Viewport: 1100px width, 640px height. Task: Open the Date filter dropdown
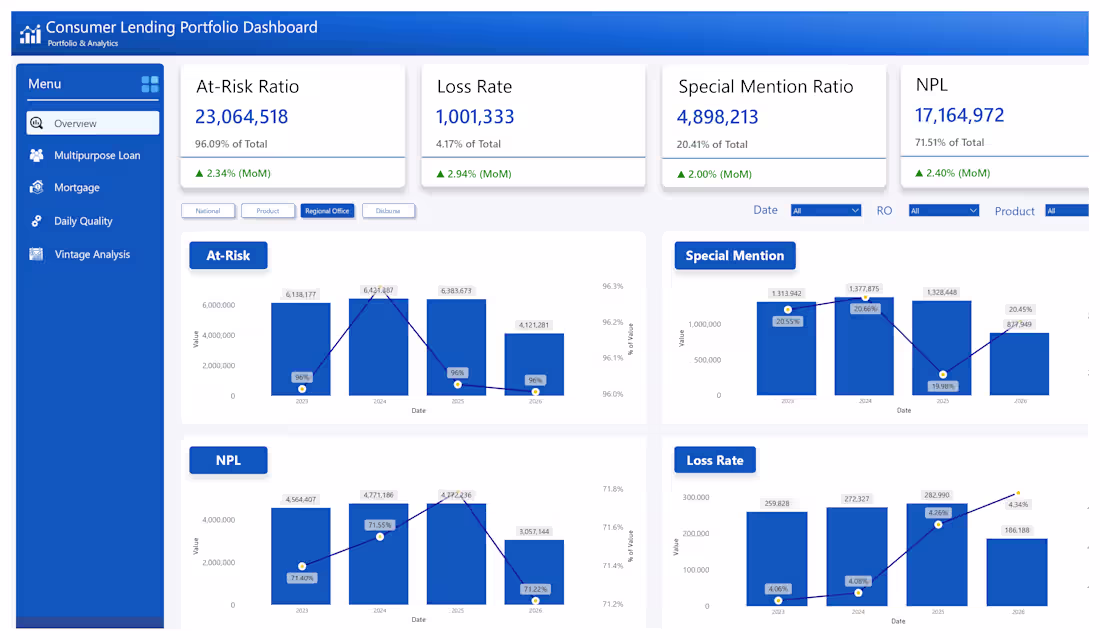click(x=826, y=211)
